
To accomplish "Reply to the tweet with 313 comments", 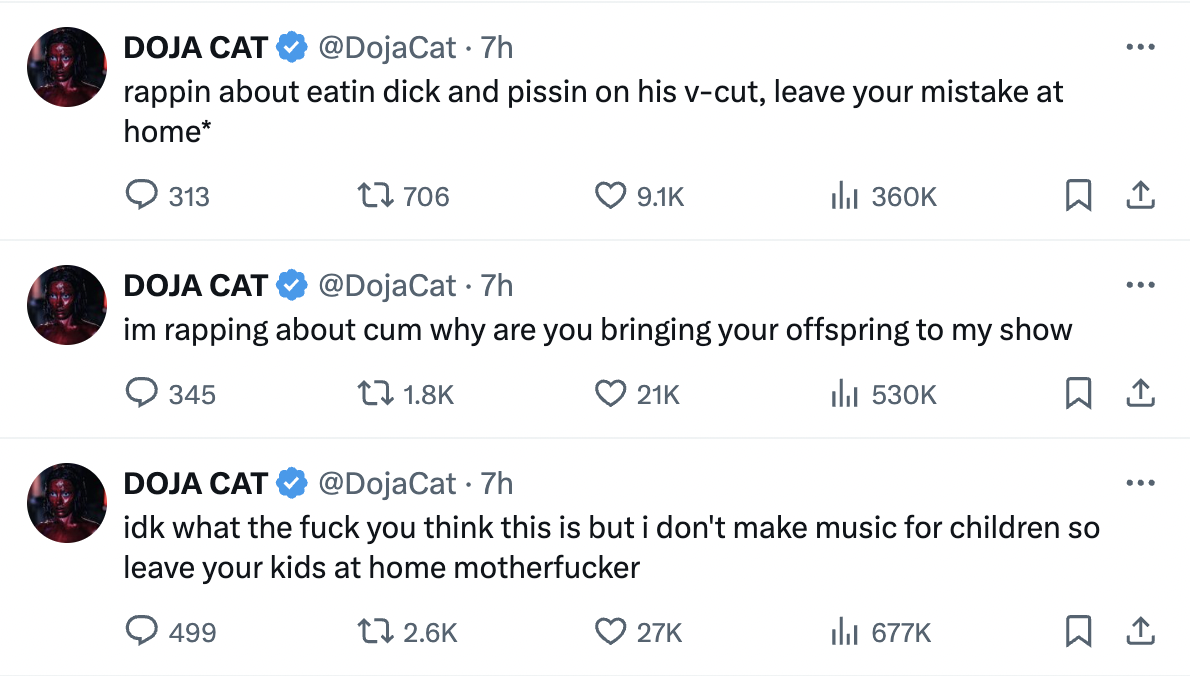I will point(142,196).
